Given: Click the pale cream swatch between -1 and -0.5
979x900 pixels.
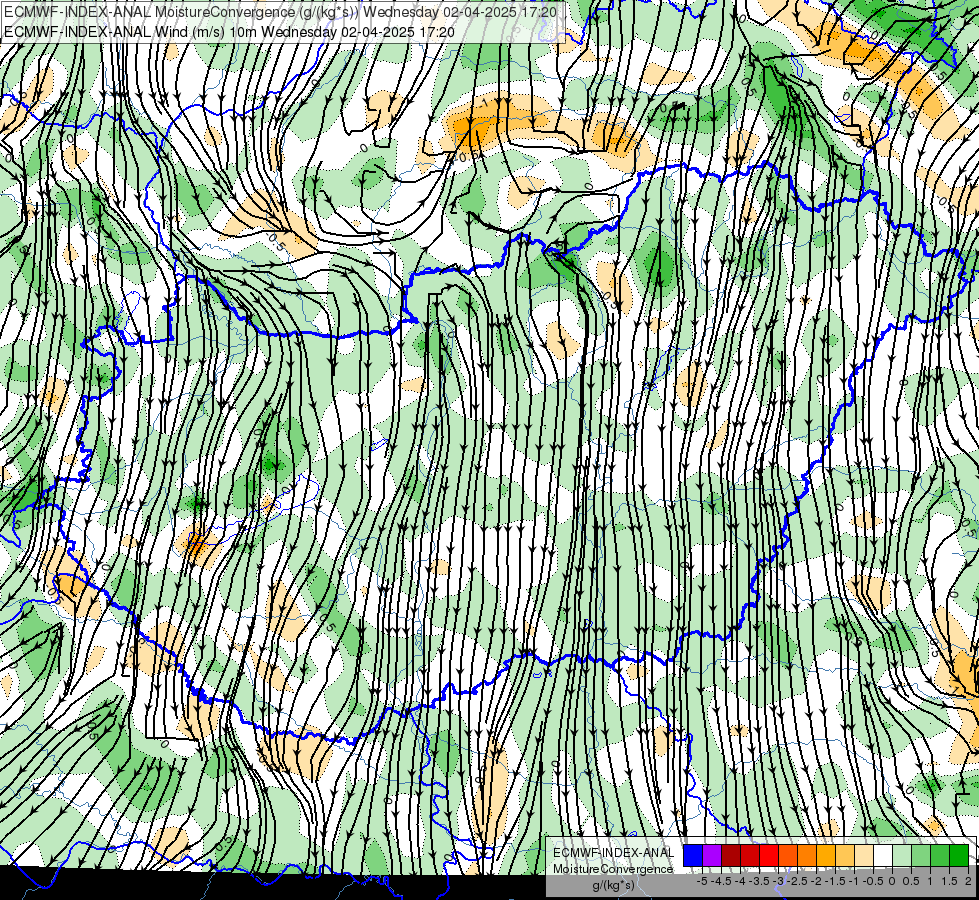Looking at the screenshot, I should (x=864, y=856).
